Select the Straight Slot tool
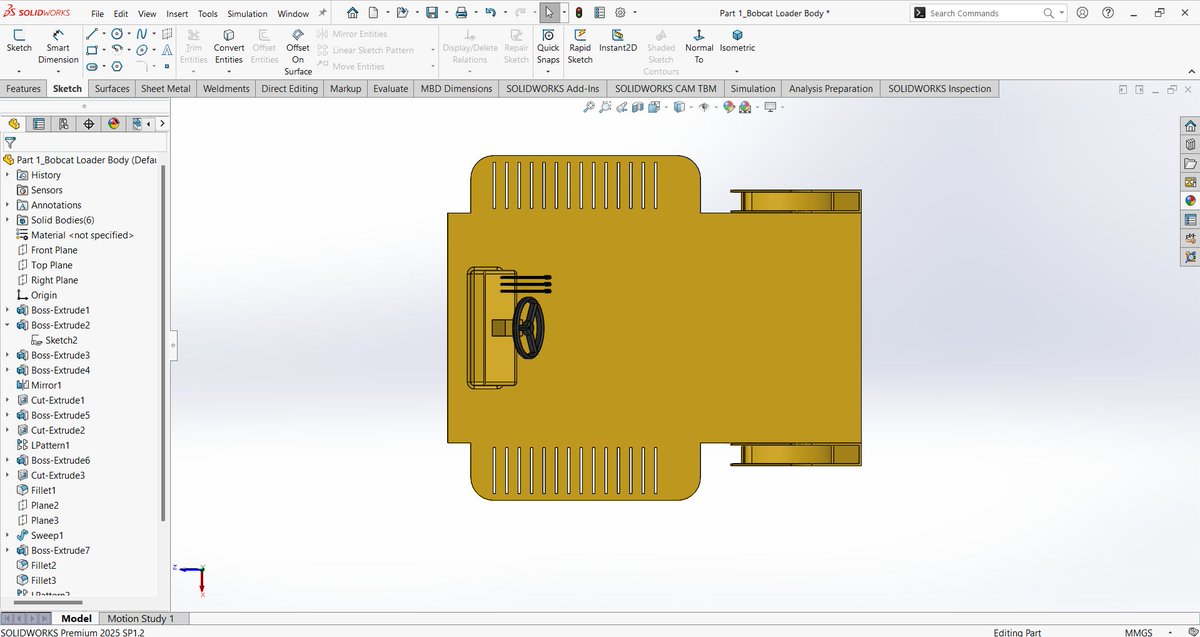 [92, 66]
